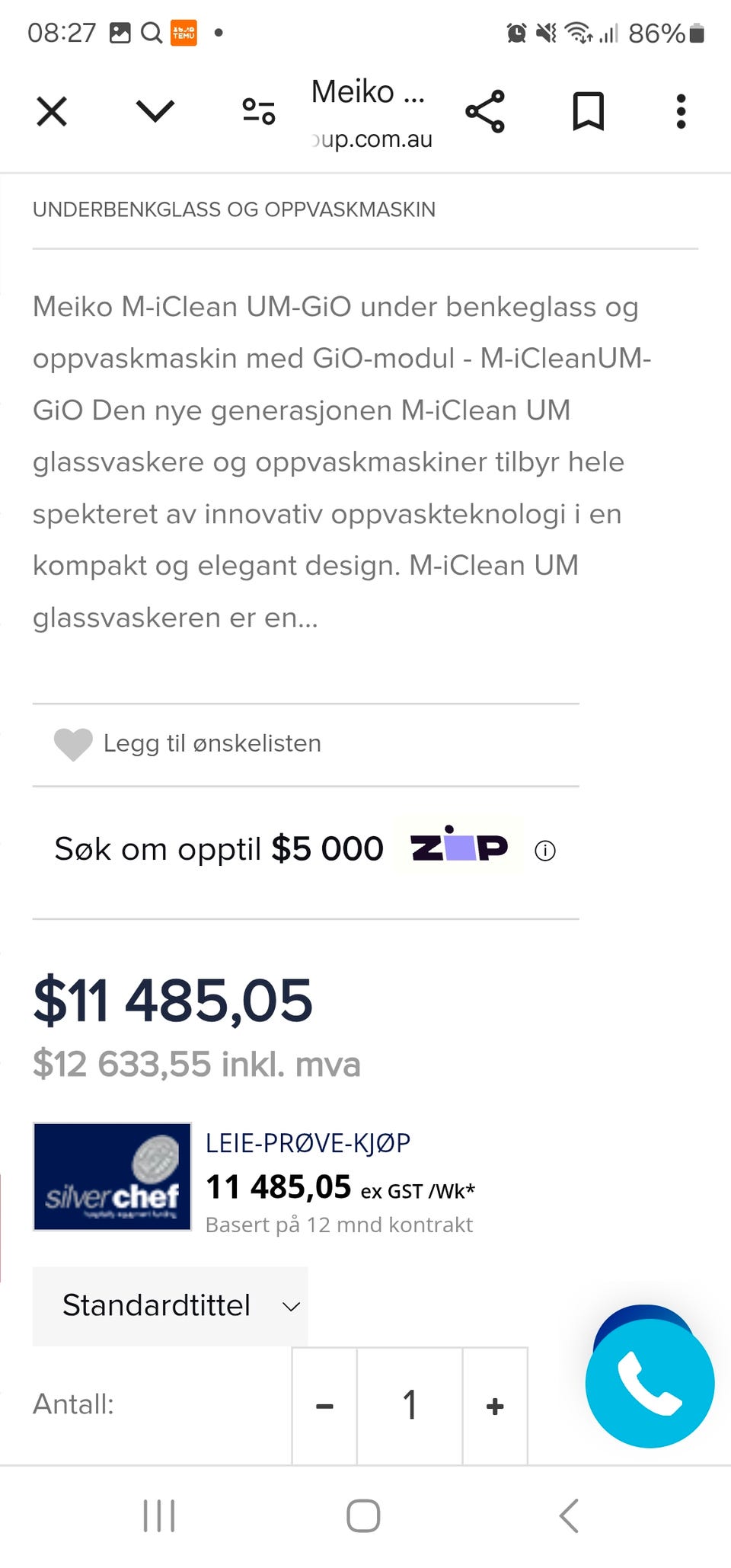The height and width of the screenshot is (1568, 731).
Task: Increase quantity with the plus button
Action: click(495, 1406)
